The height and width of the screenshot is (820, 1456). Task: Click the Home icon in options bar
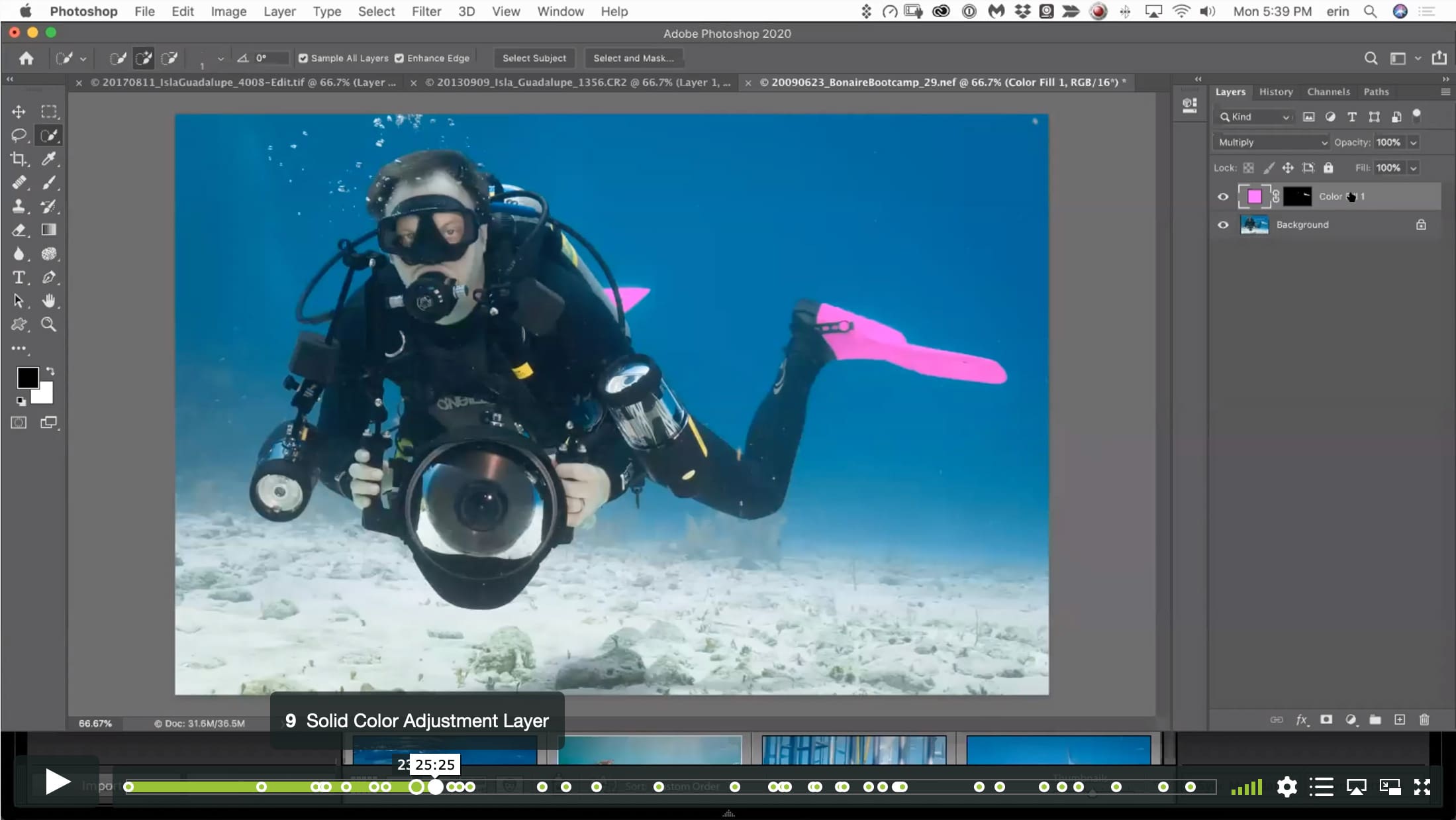point(26,58)
